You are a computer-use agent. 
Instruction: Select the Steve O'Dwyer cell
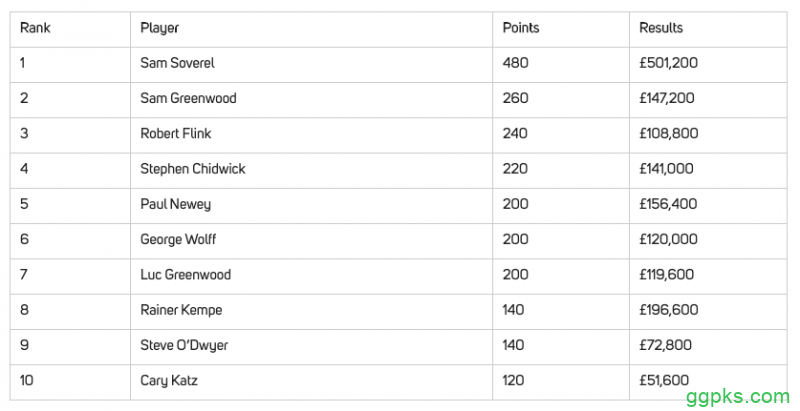182,345
